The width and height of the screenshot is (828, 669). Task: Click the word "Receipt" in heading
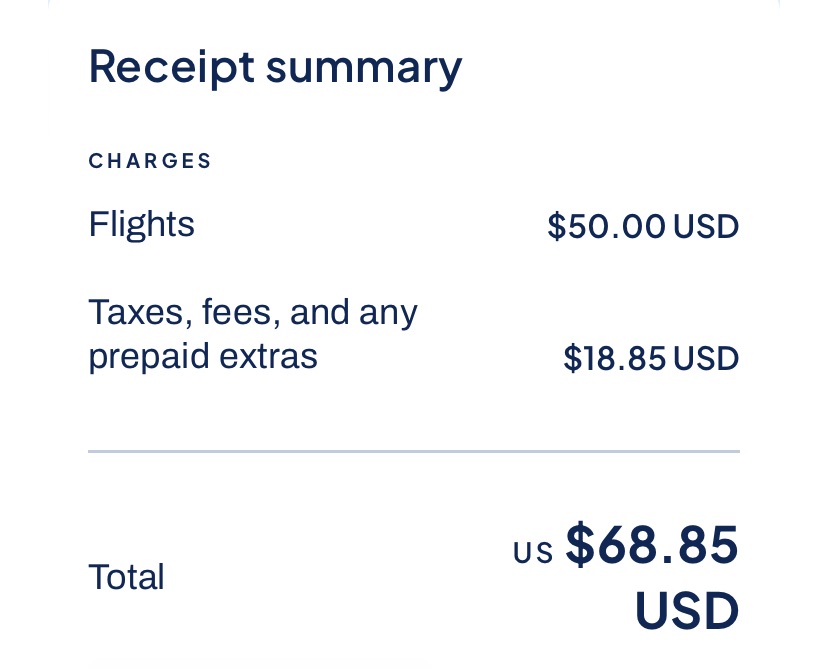click(170, 67)
